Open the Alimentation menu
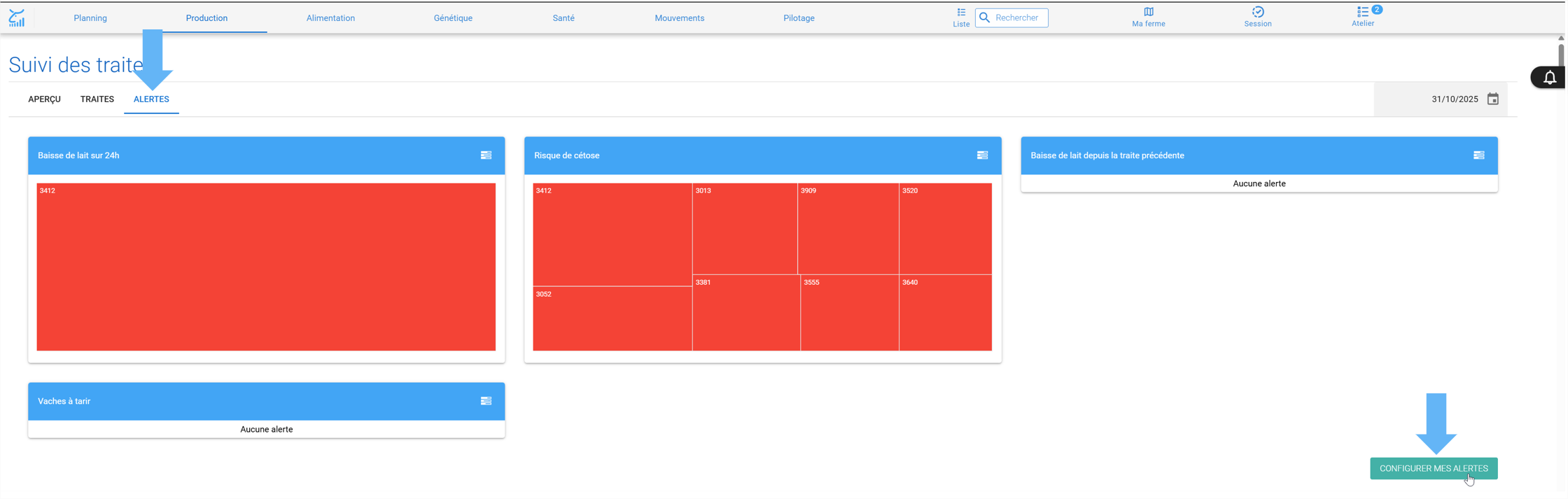 [330, 18]
